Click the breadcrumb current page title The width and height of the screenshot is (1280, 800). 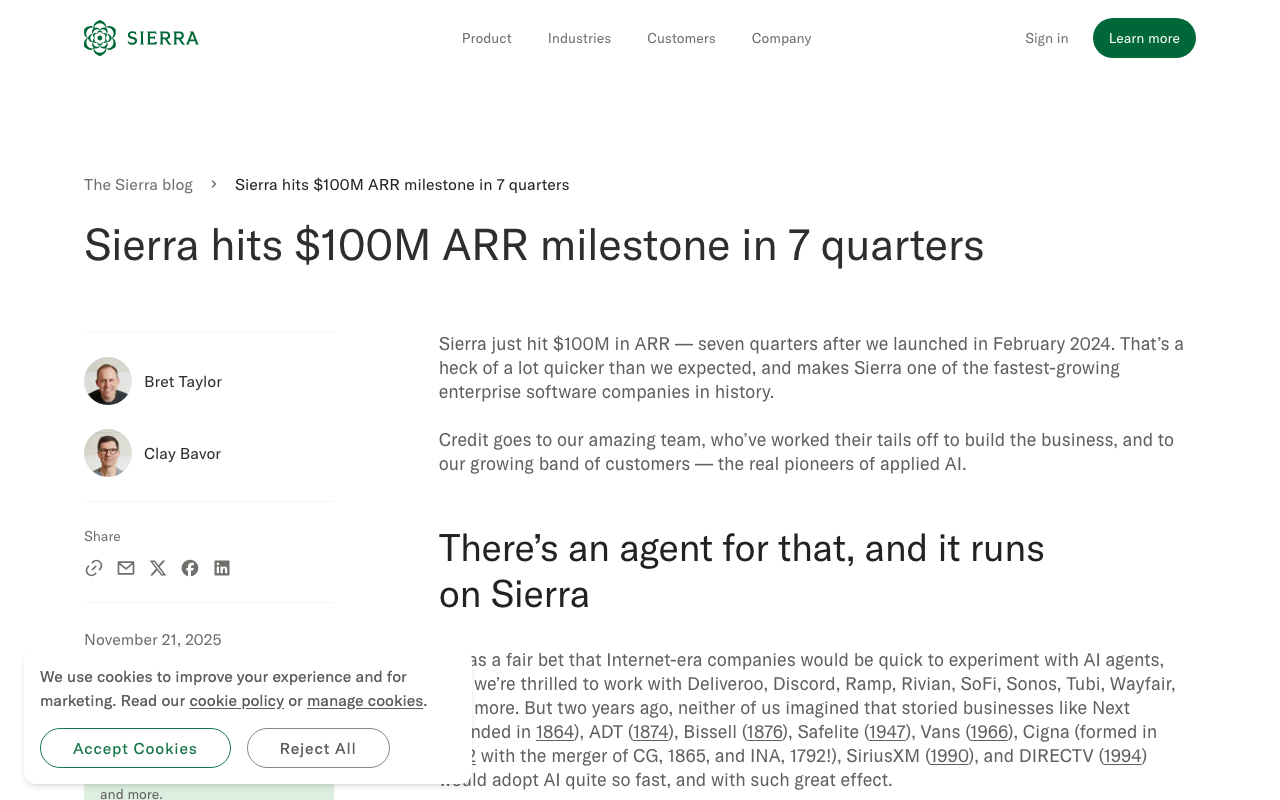[x=402, y=184]
